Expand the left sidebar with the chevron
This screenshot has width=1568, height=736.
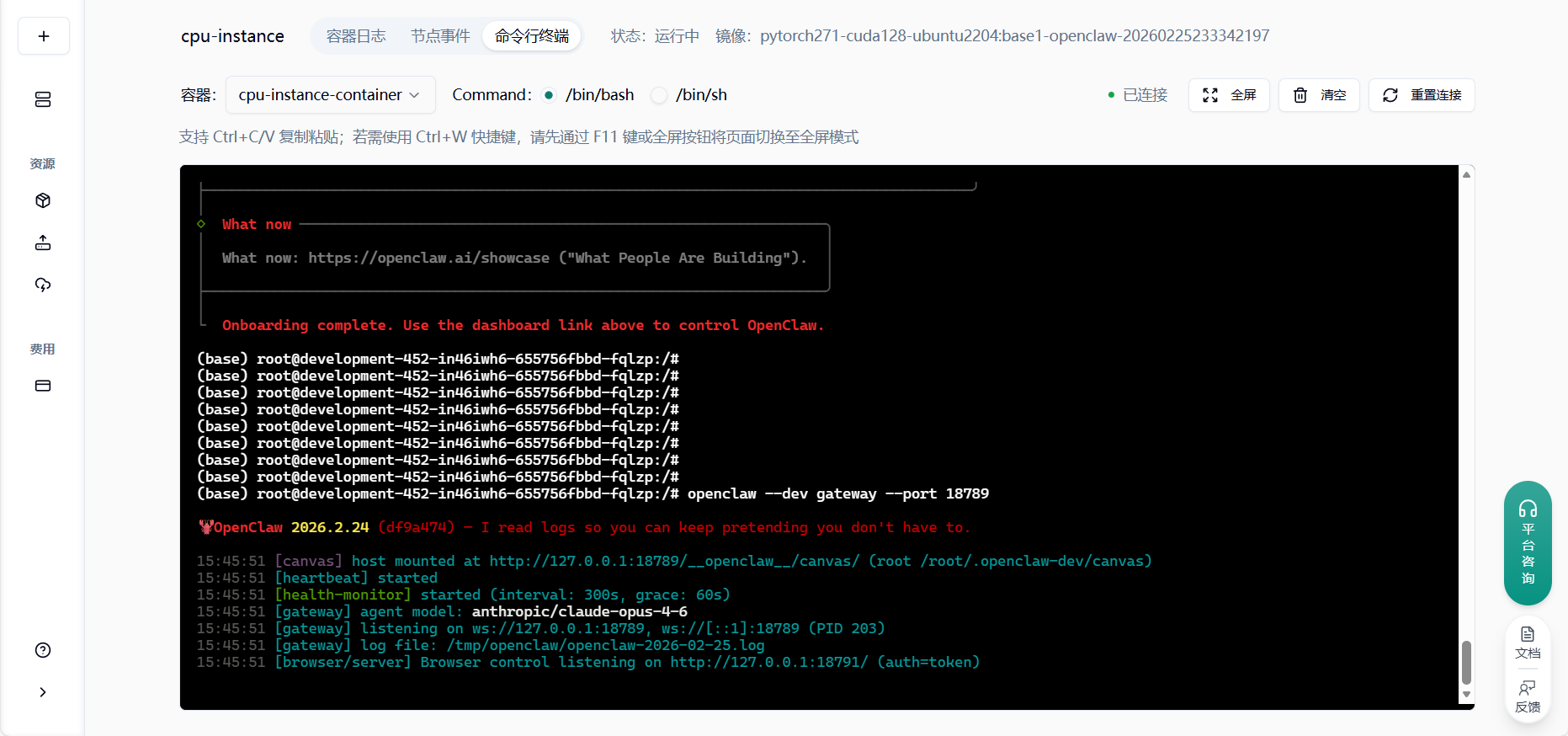coord(43,692)
